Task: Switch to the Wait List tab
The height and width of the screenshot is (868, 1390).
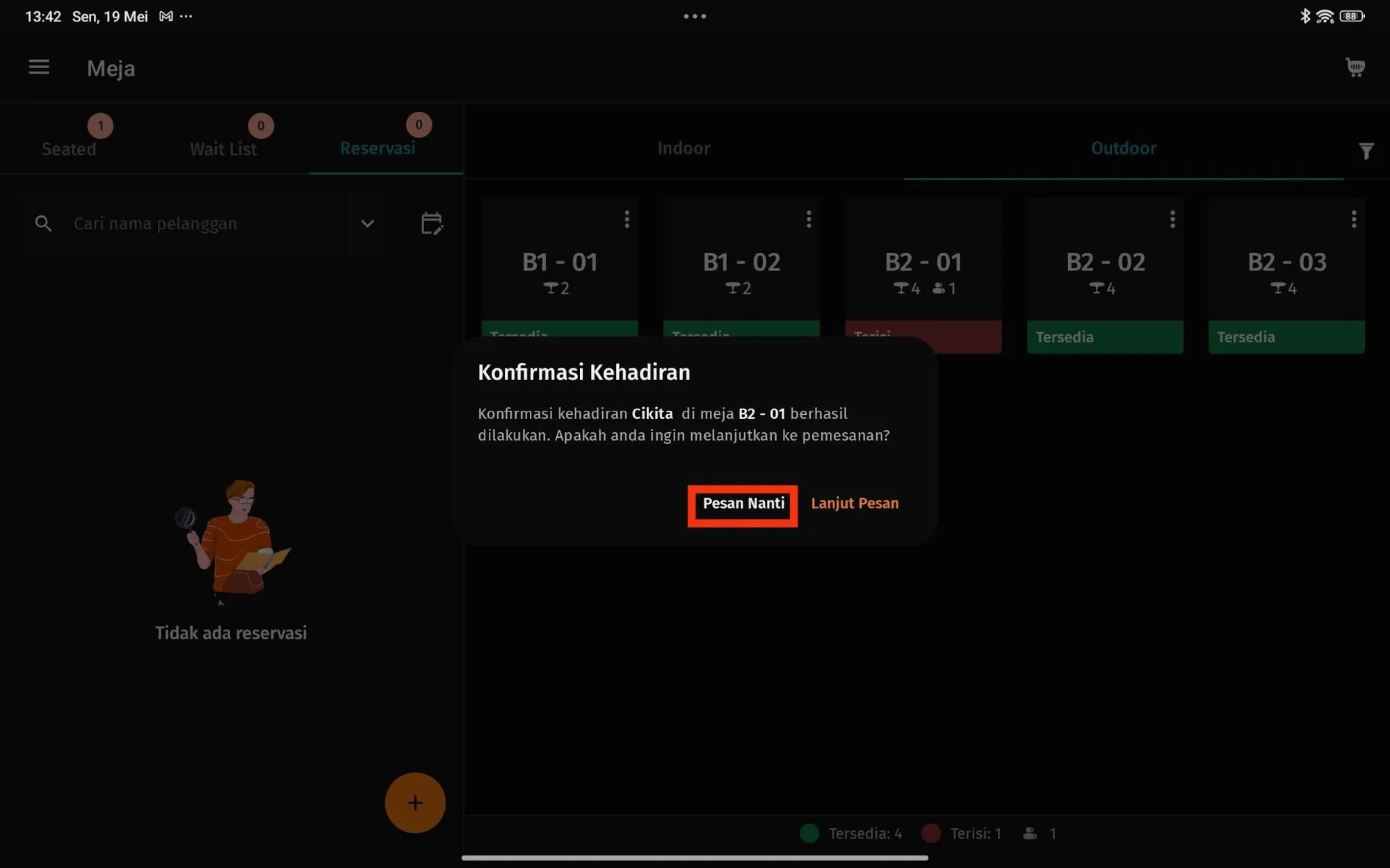Action: pyautogui.click(x=223, y=149)
